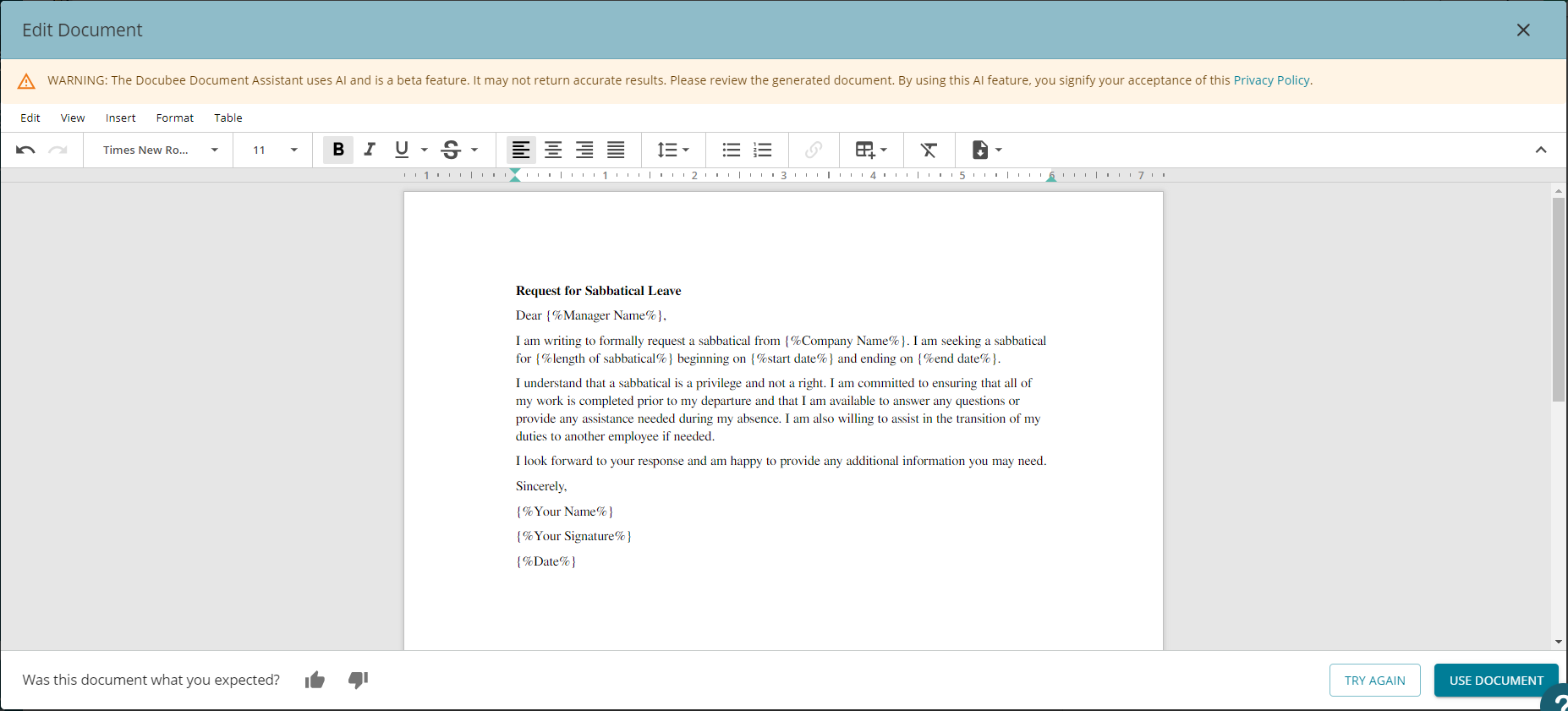
Task: Toggle strikethrough formatting
Action: pos(451,150)
